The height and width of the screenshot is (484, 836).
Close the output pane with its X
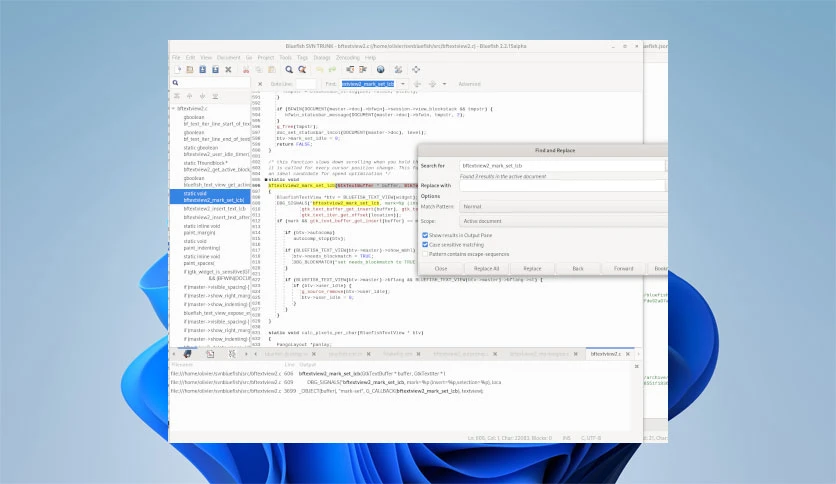click(x=637, y=366)
